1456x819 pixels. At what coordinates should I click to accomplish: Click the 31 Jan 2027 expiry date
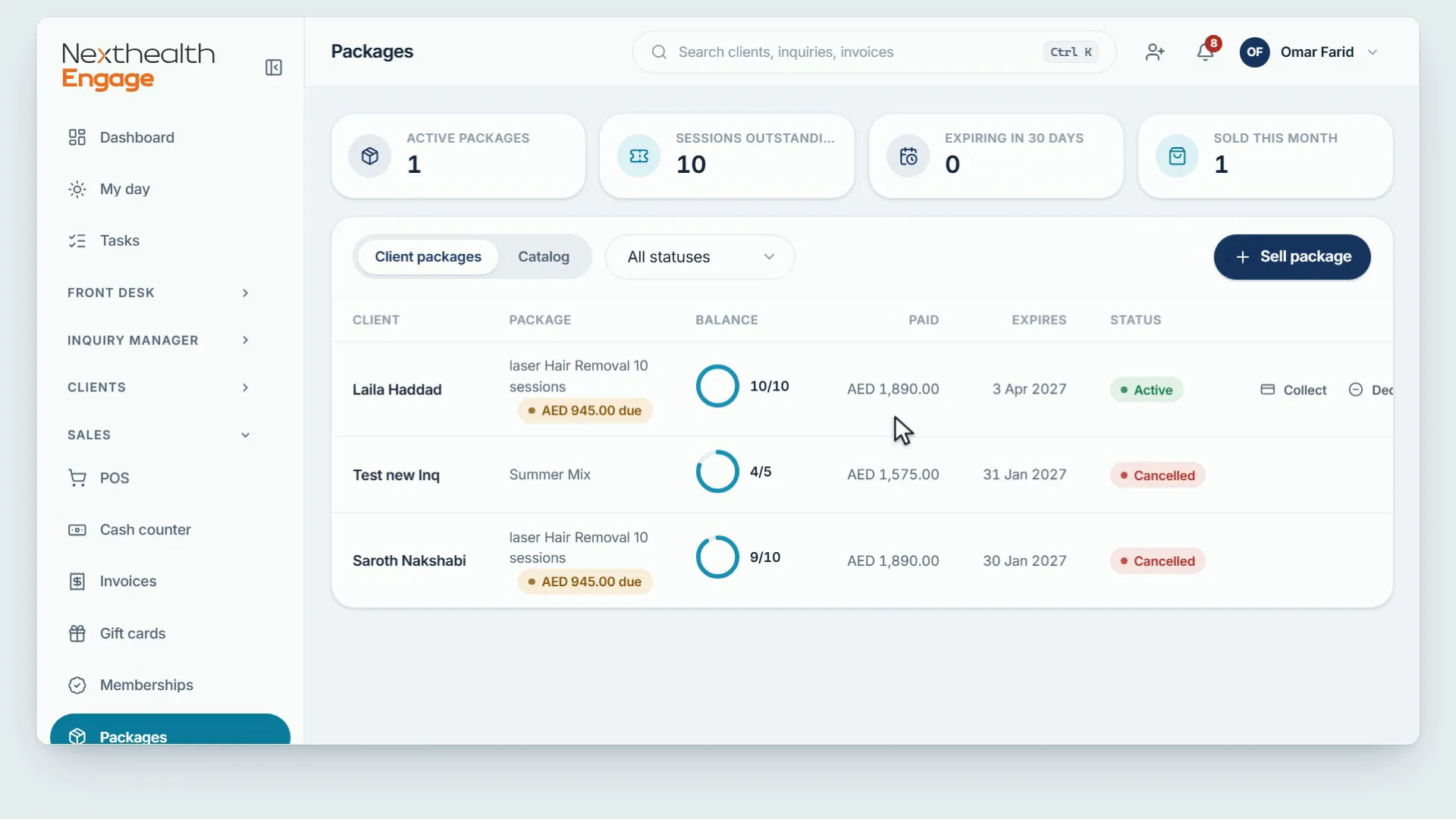pyautogui.click(x=1025, y=475)
